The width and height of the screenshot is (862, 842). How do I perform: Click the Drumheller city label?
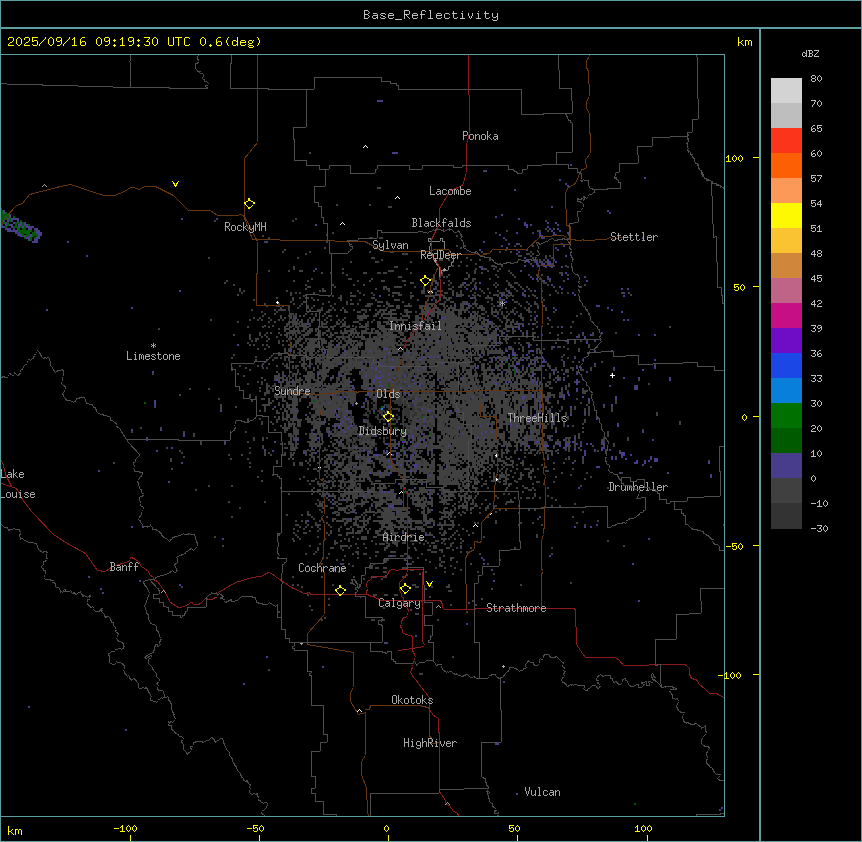[x=638, y=488]
